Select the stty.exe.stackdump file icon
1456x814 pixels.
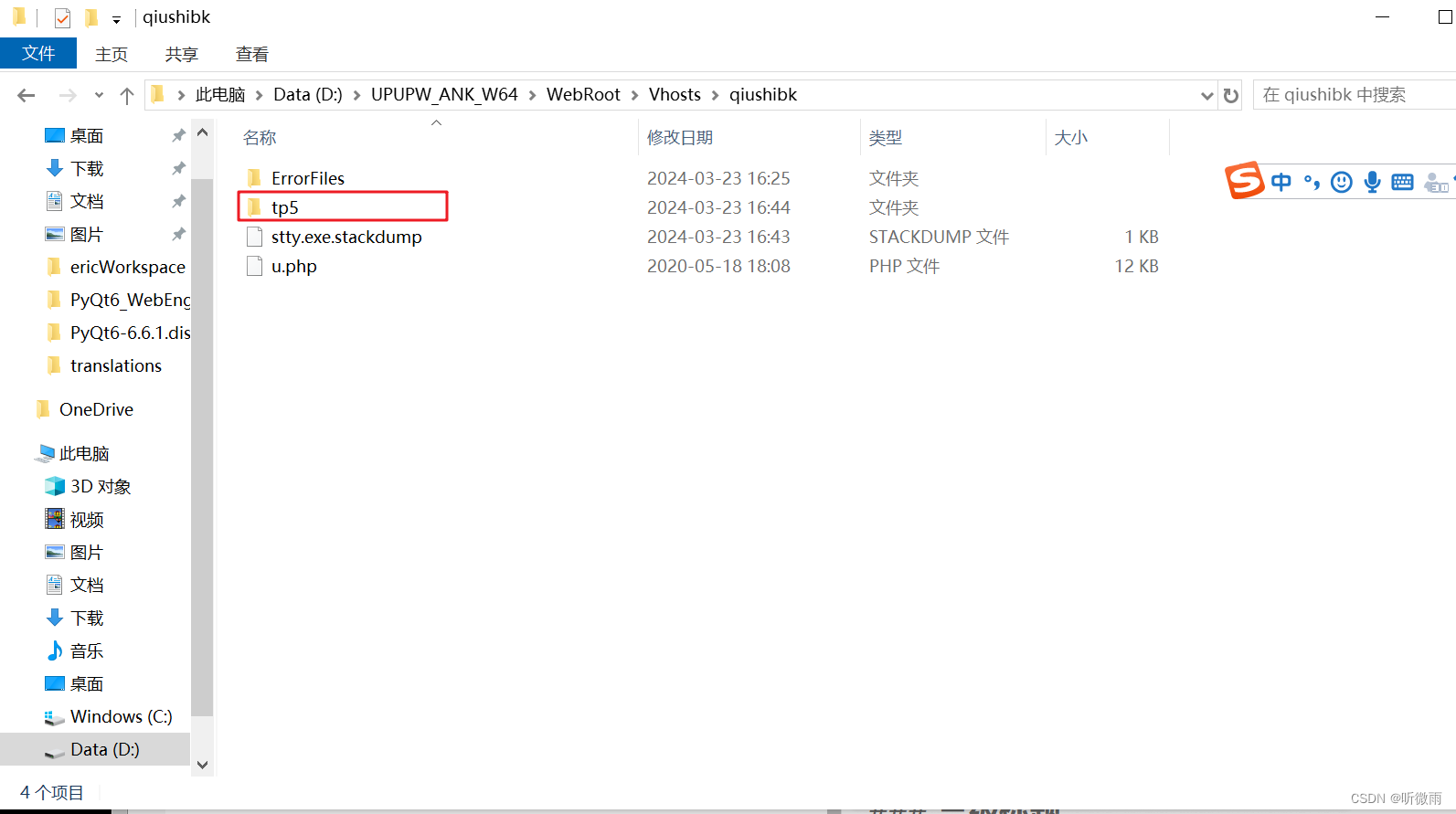coord(255,237)
